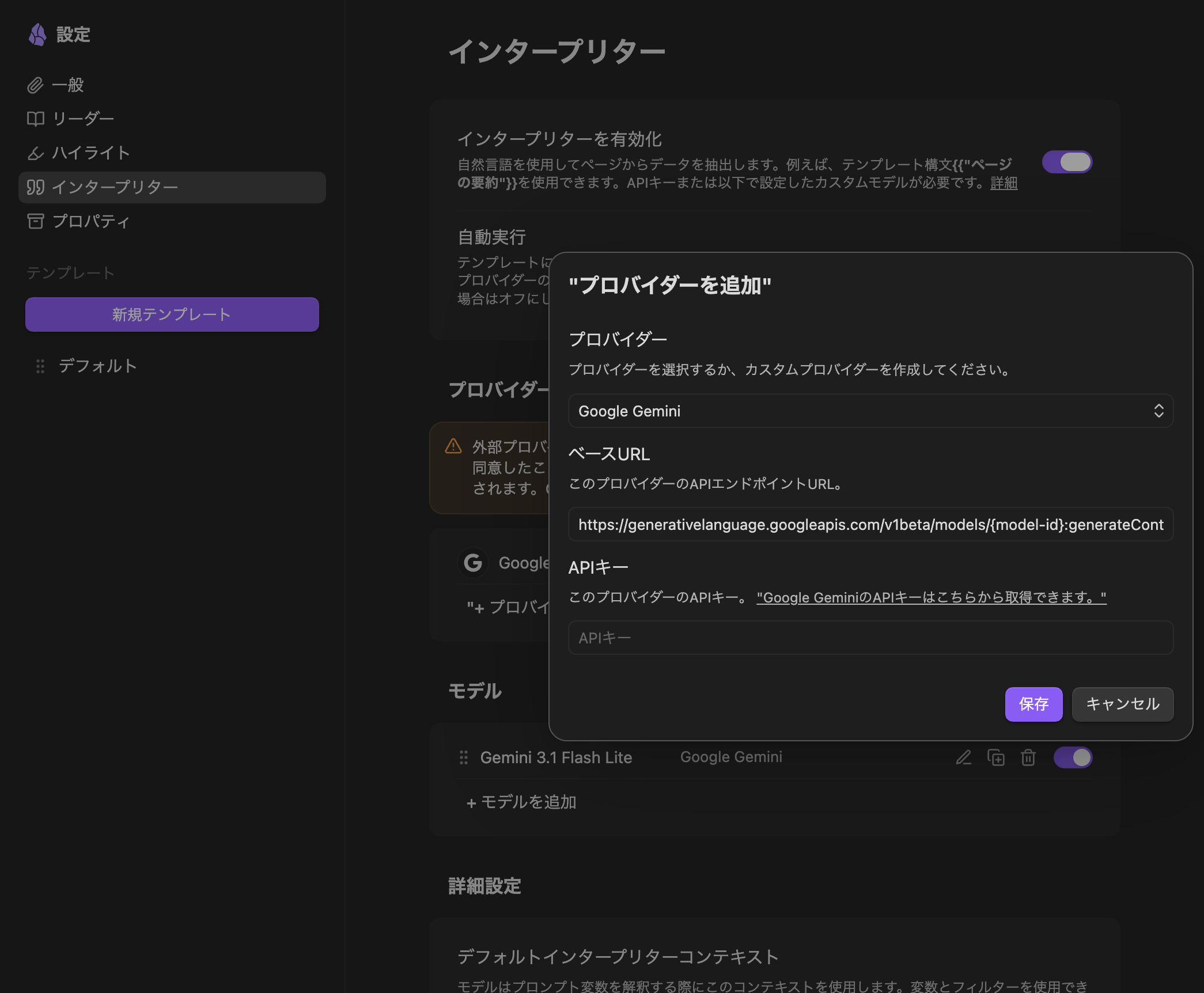Delete the Gemini 3.1 Flash Lite model

[x=1028, y=757]
